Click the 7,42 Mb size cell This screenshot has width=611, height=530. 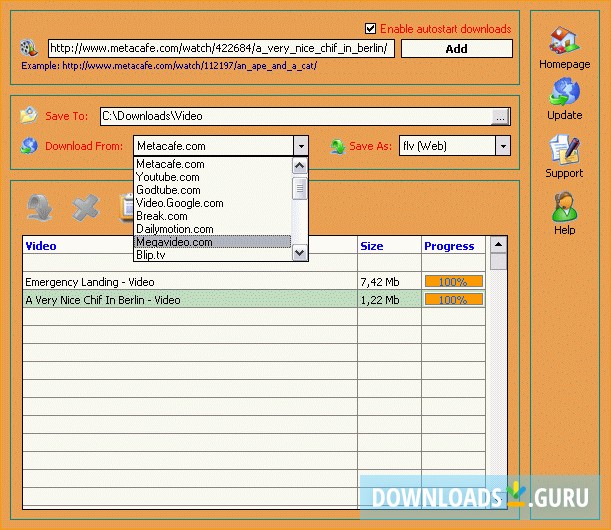(x=389, y=282)
